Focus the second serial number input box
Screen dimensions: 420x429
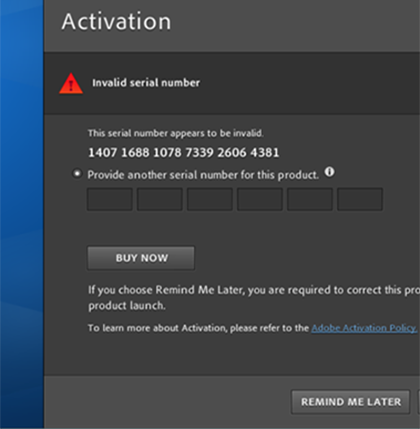[160, 199]
